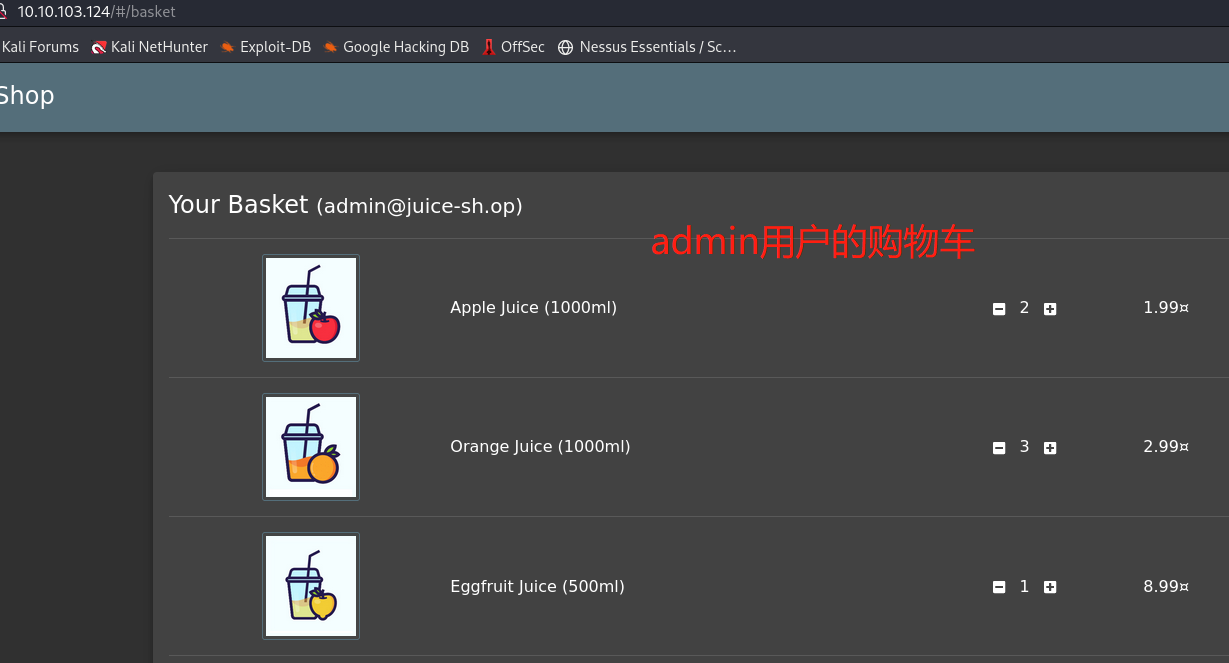Screen dimensions: 1229x663
Task: Decrease Apple Juice quantity with minus icon
Action: point(998,309)
